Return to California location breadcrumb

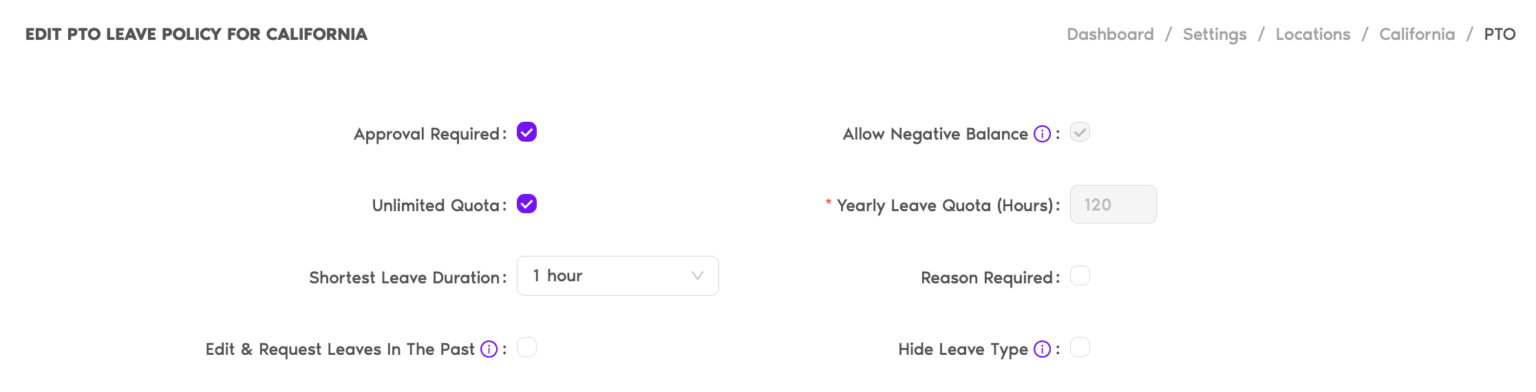[x=1417, y=34]
